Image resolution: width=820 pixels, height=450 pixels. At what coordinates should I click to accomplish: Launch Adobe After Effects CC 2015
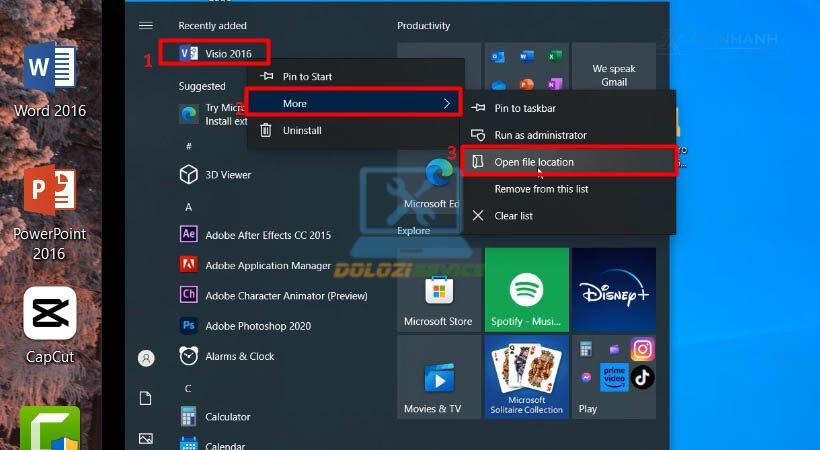tap(267, 235)
